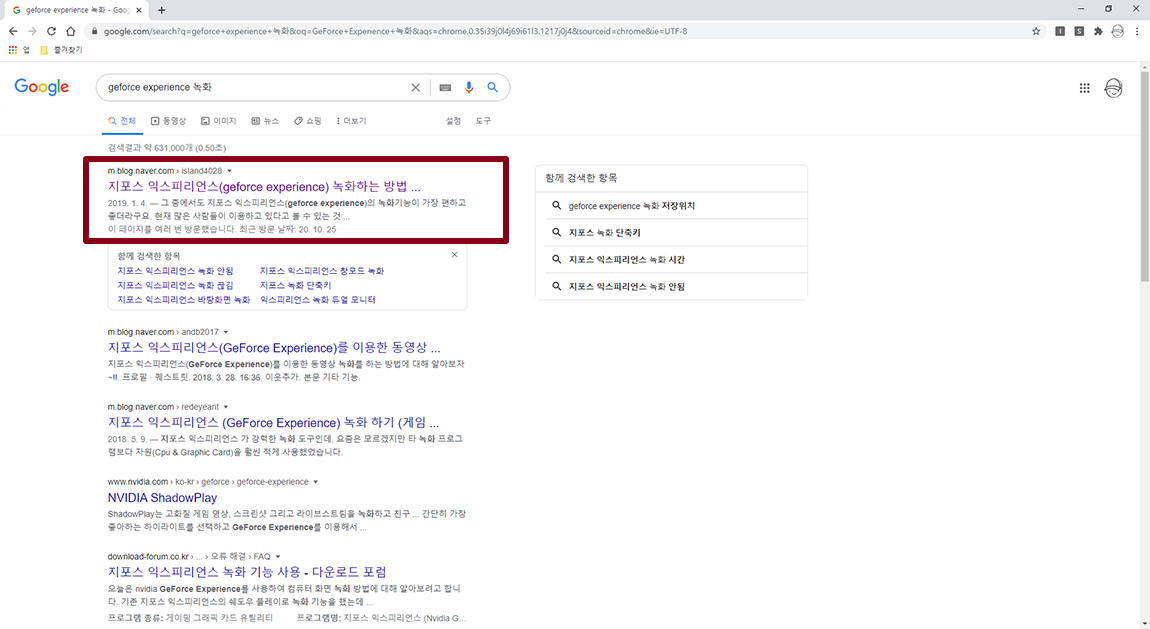Screen dimensions: 1150x629
Task: Click the address bar URL
Action: (x=395, y=32)
